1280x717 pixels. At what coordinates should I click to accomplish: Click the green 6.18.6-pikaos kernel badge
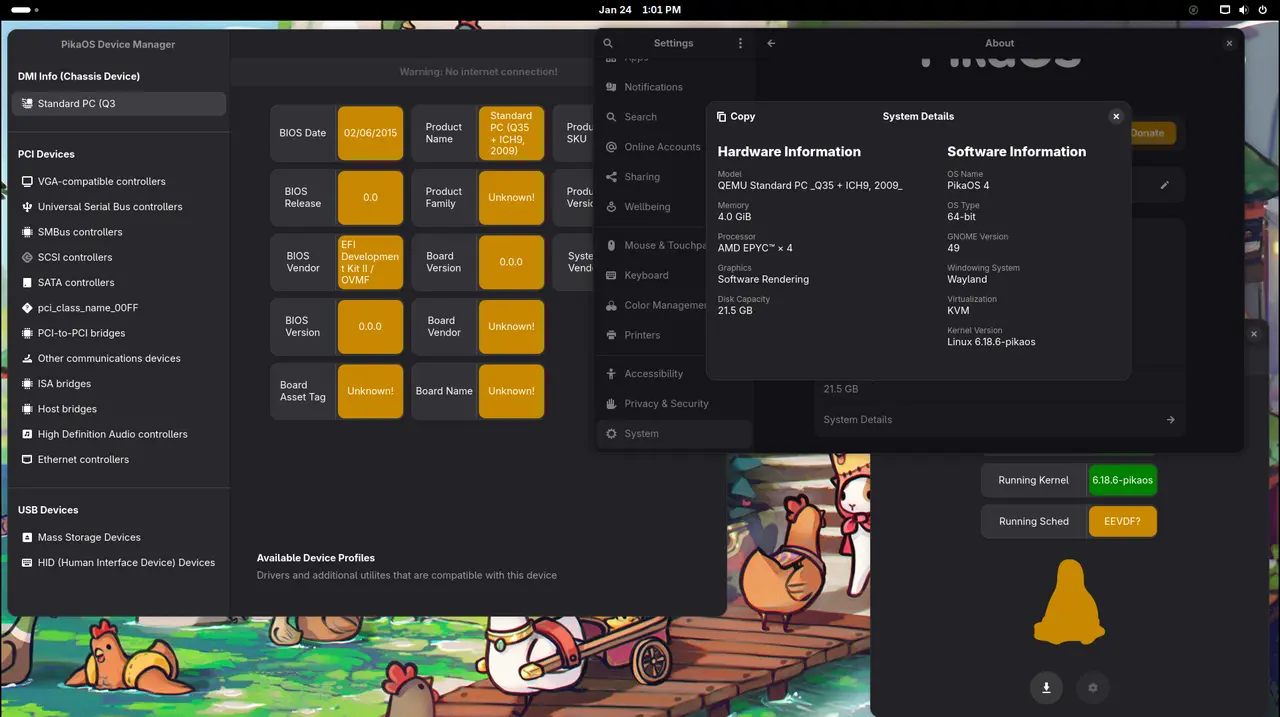(x=1122, y=480)
